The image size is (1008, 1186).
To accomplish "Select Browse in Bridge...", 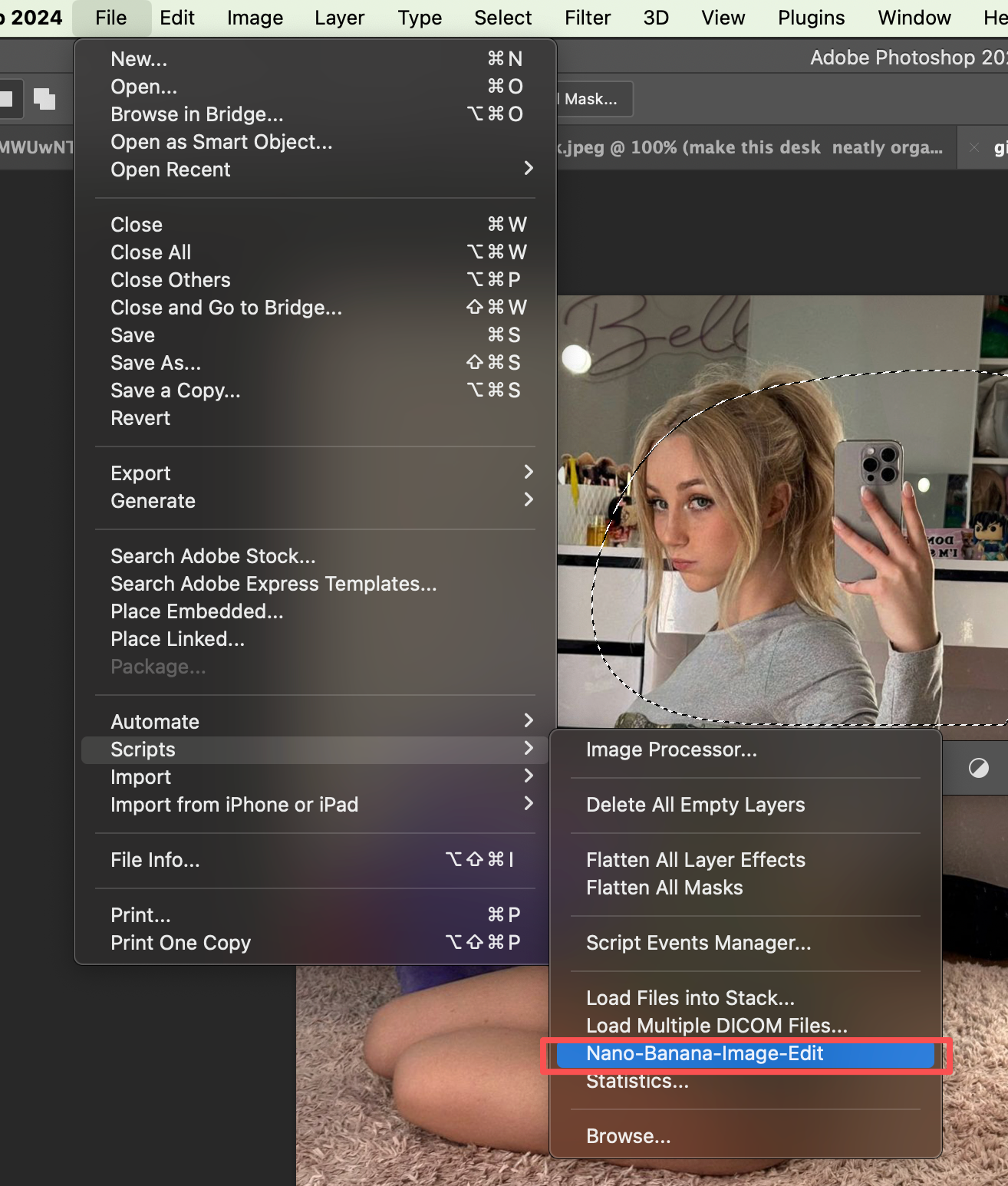I will pyautogui.click(x=315, y=114).
